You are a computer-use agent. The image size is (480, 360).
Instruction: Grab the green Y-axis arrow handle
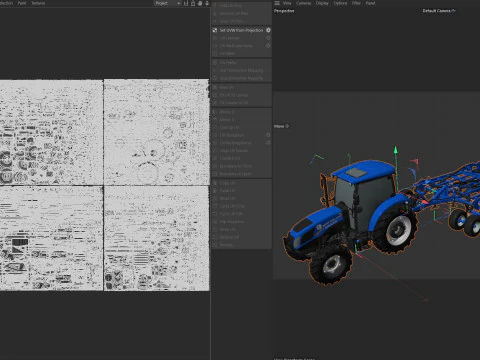pyautogui.click(x=396, y=150)
